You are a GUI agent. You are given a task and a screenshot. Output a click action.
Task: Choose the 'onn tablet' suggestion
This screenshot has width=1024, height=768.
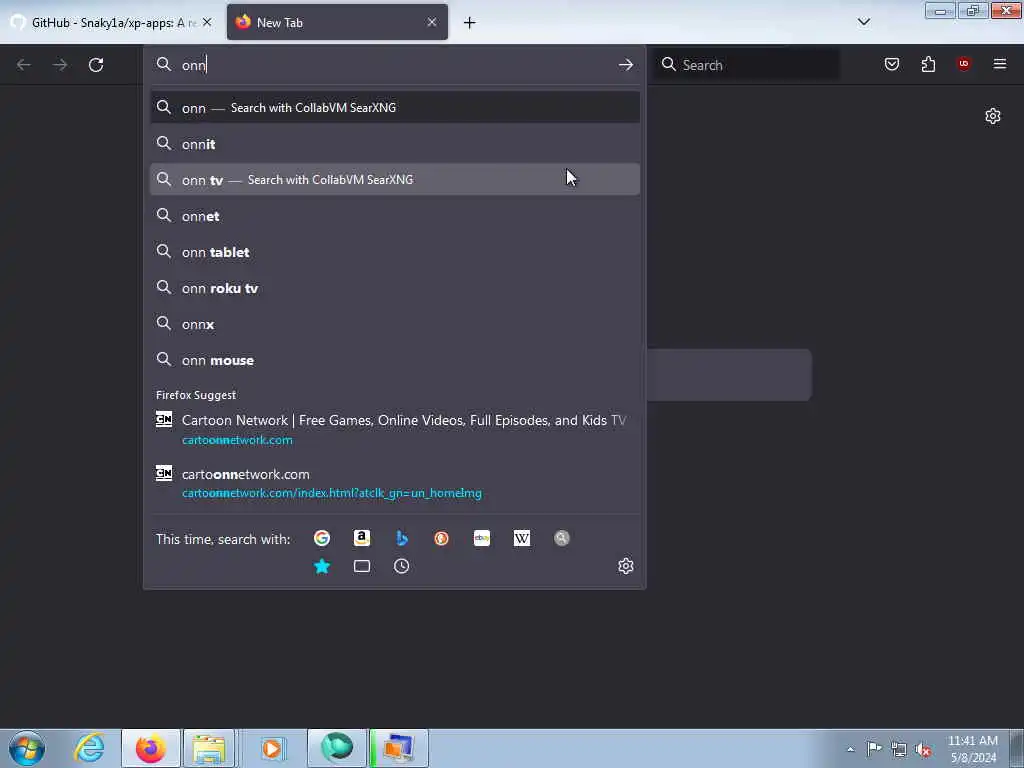coord(394,252)
